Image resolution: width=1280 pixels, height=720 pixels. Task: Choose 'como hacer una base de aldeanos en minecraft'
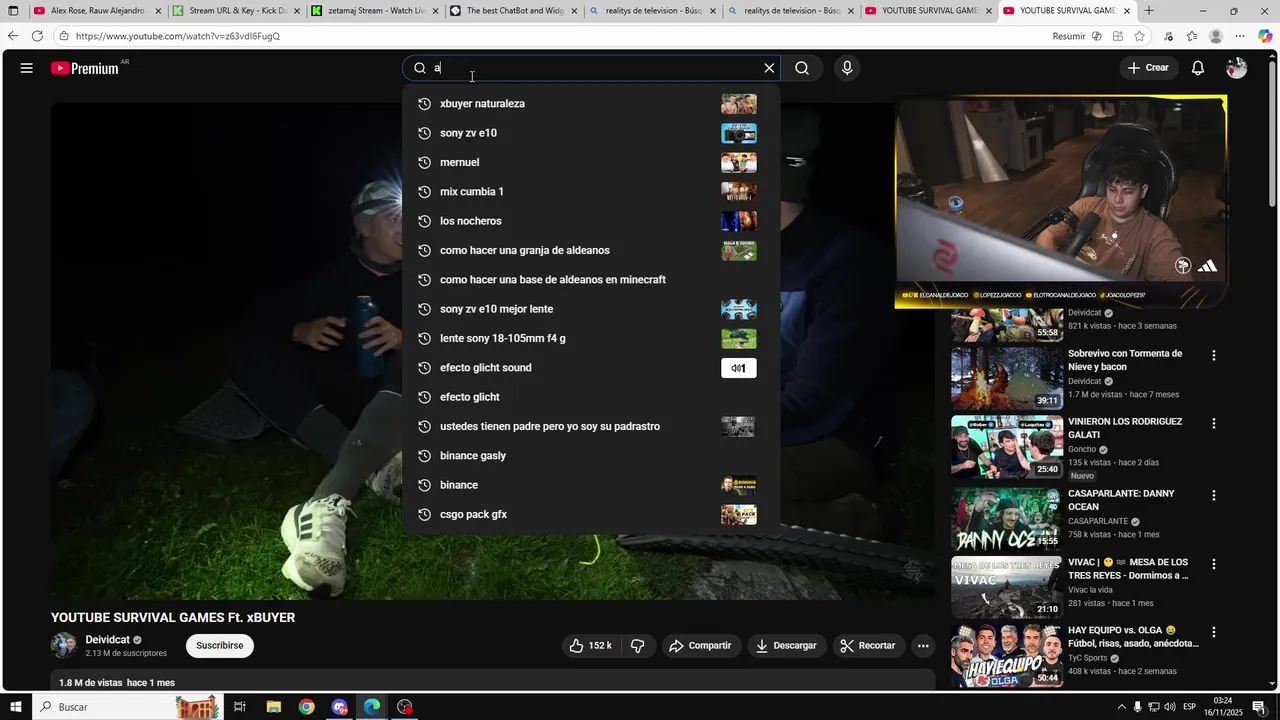click(x=591, y=280)
